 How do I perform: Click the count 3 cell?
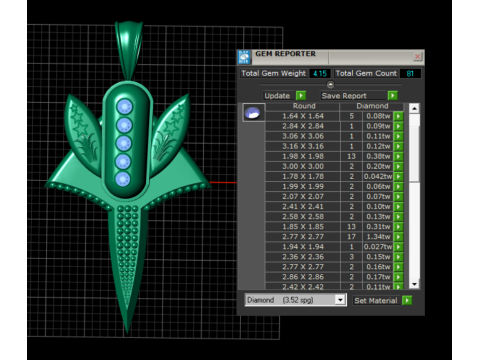pos(351,257)
